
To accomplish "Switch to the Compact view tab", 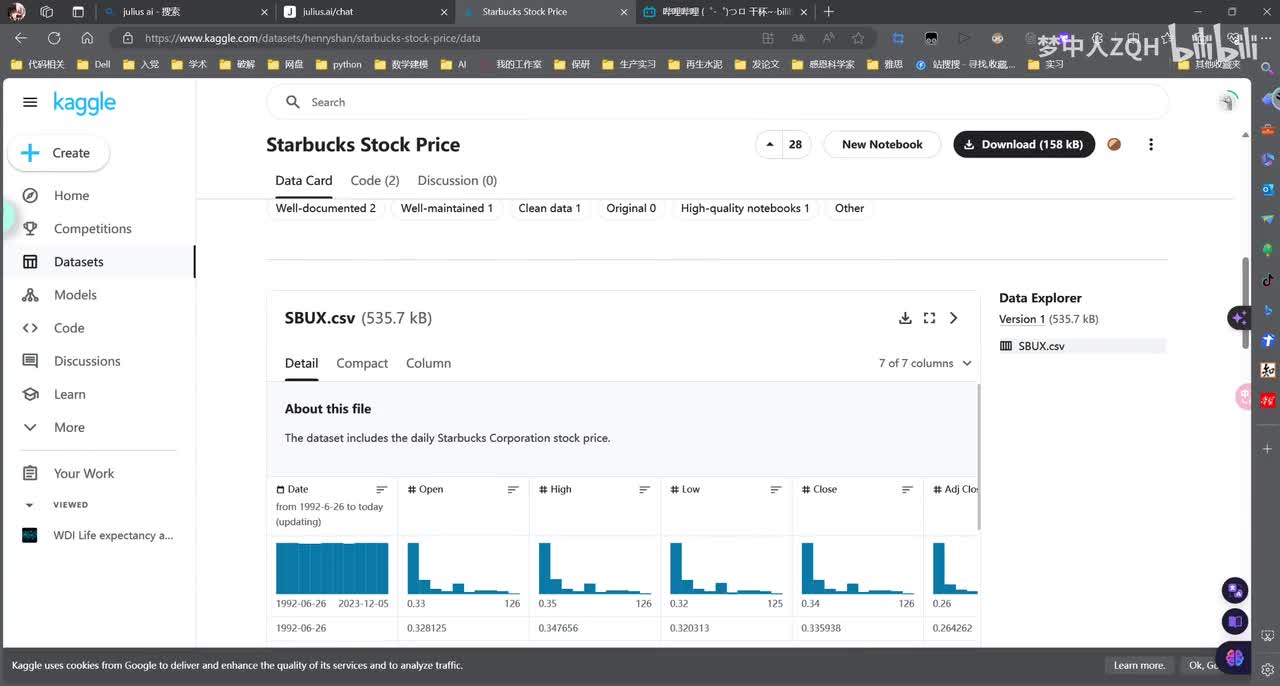I will click(362, 363).
